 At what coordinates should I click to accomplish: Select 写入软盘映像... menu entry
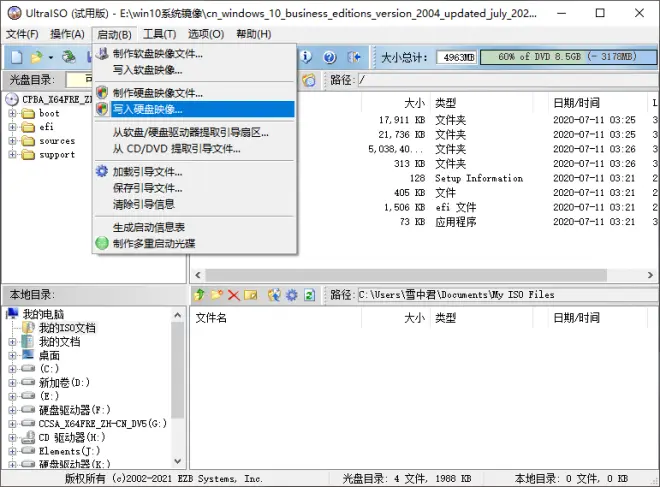[195, 70]
